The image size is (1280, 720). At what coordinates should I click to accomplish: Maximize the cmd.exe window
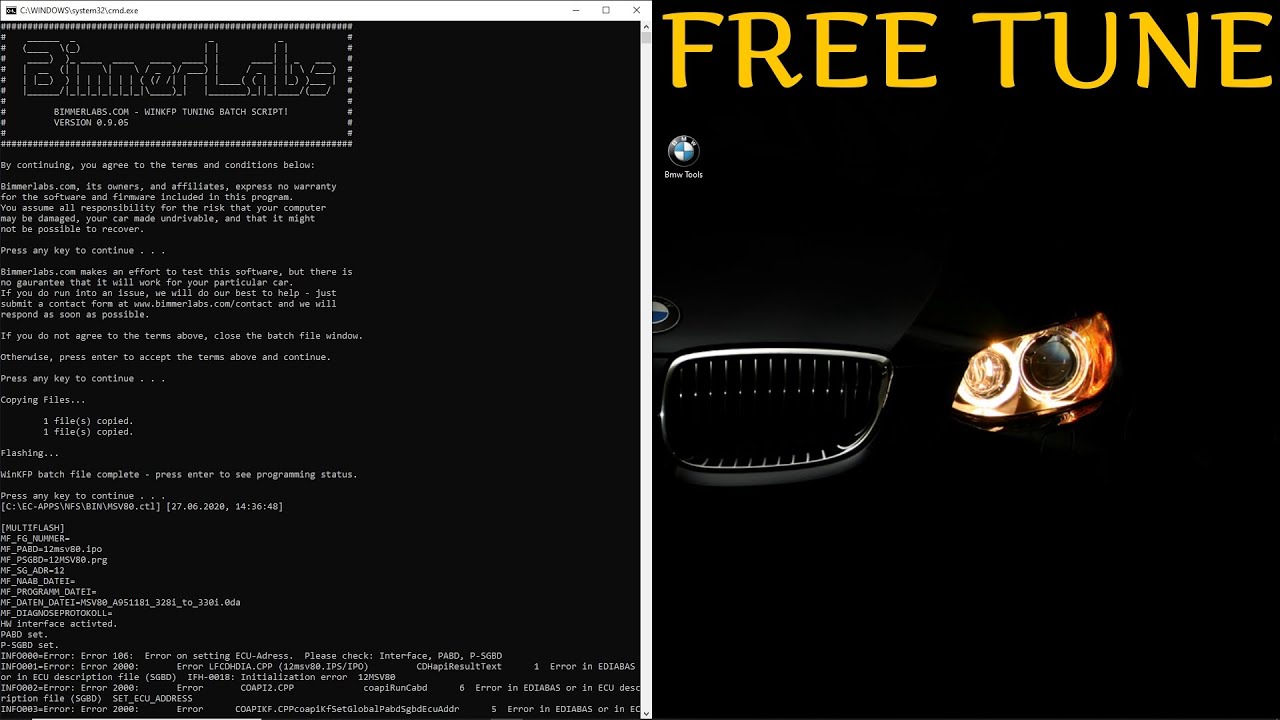point(606,10)
